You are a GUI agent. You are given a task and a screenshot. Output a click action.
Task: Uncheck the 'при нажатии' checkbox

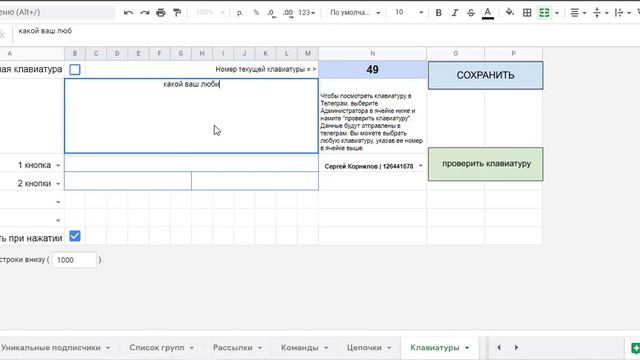pos(75,236)
